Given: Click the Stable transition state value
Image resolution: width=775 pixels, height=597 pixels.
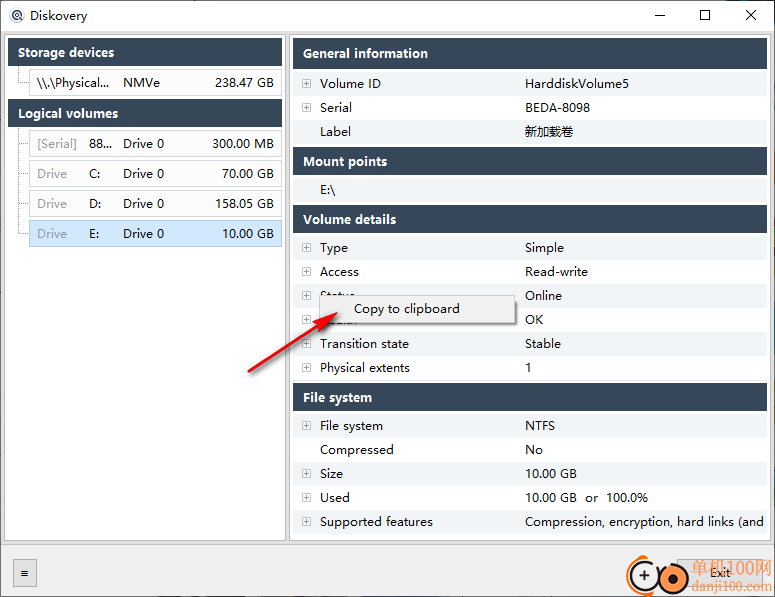Looking at the screenshot, I should coord(543,343).
